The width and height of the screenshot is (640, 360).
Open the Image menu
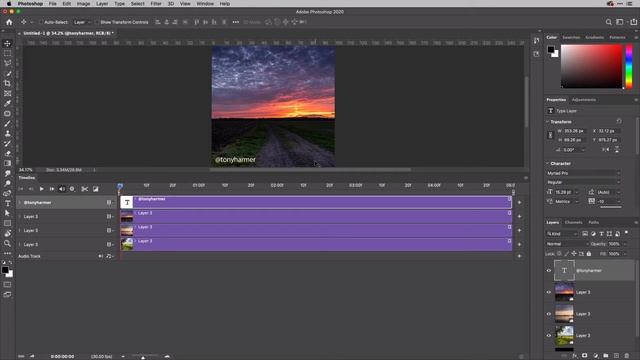point(83,4)
